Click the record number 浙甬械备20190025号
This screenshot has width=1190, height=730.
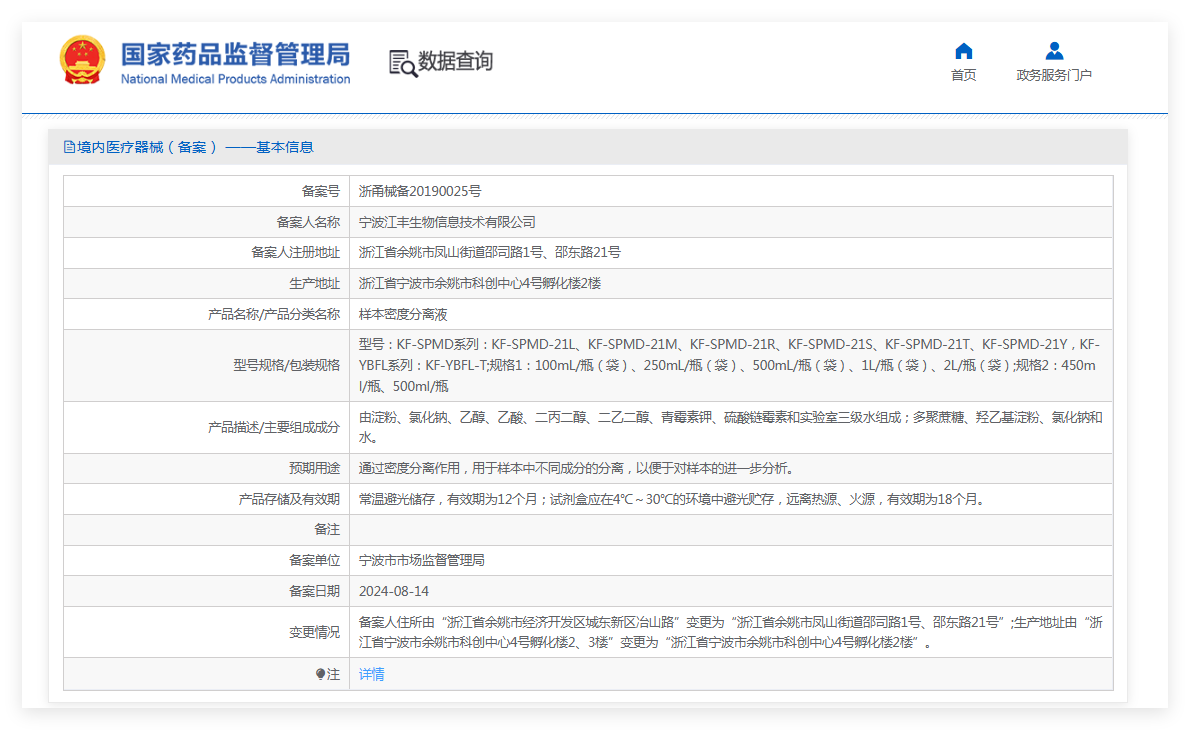pos(420,191)
